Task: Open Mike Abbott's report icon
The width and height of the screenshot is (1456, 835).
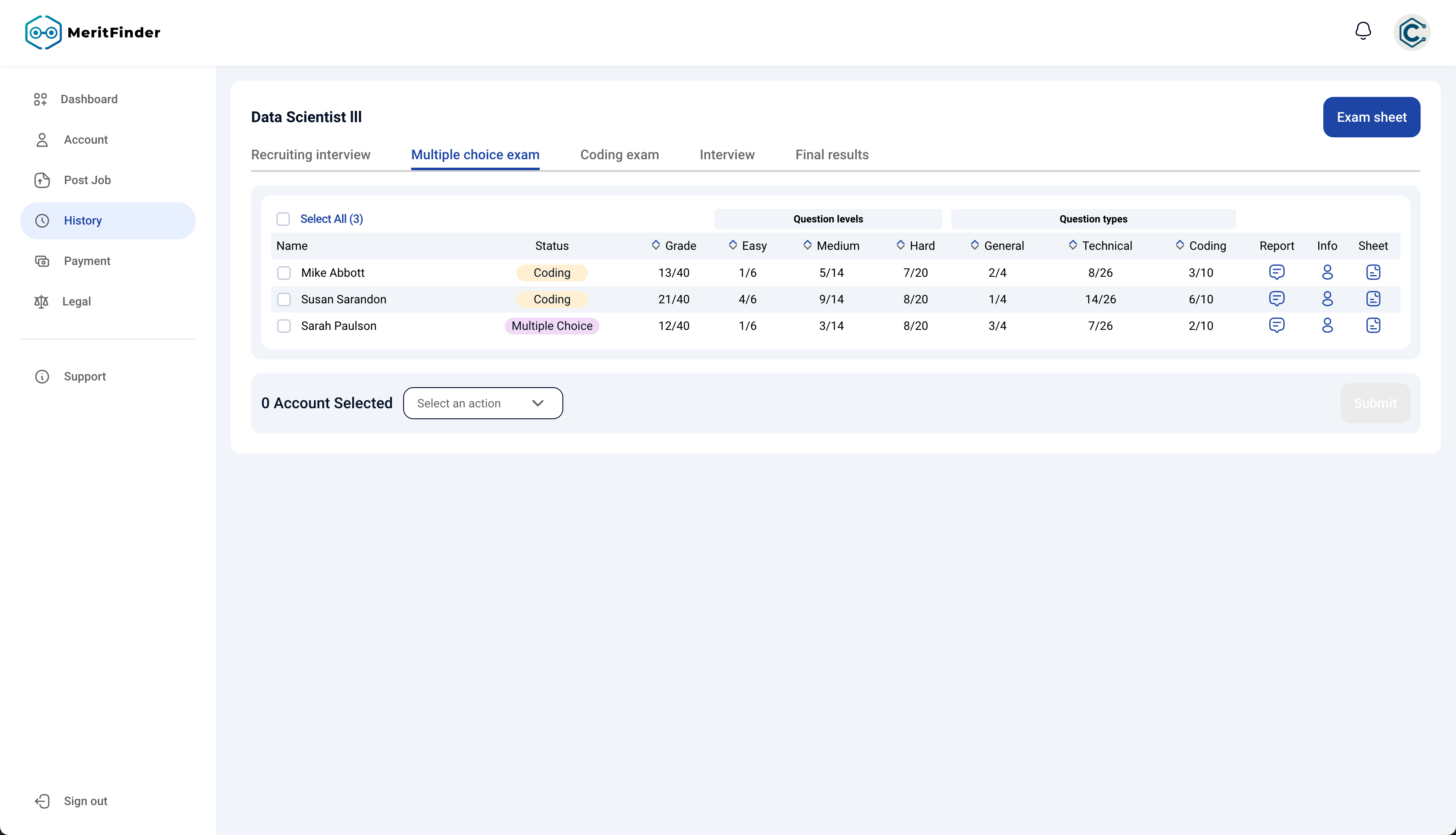Action: [1277, 273]
